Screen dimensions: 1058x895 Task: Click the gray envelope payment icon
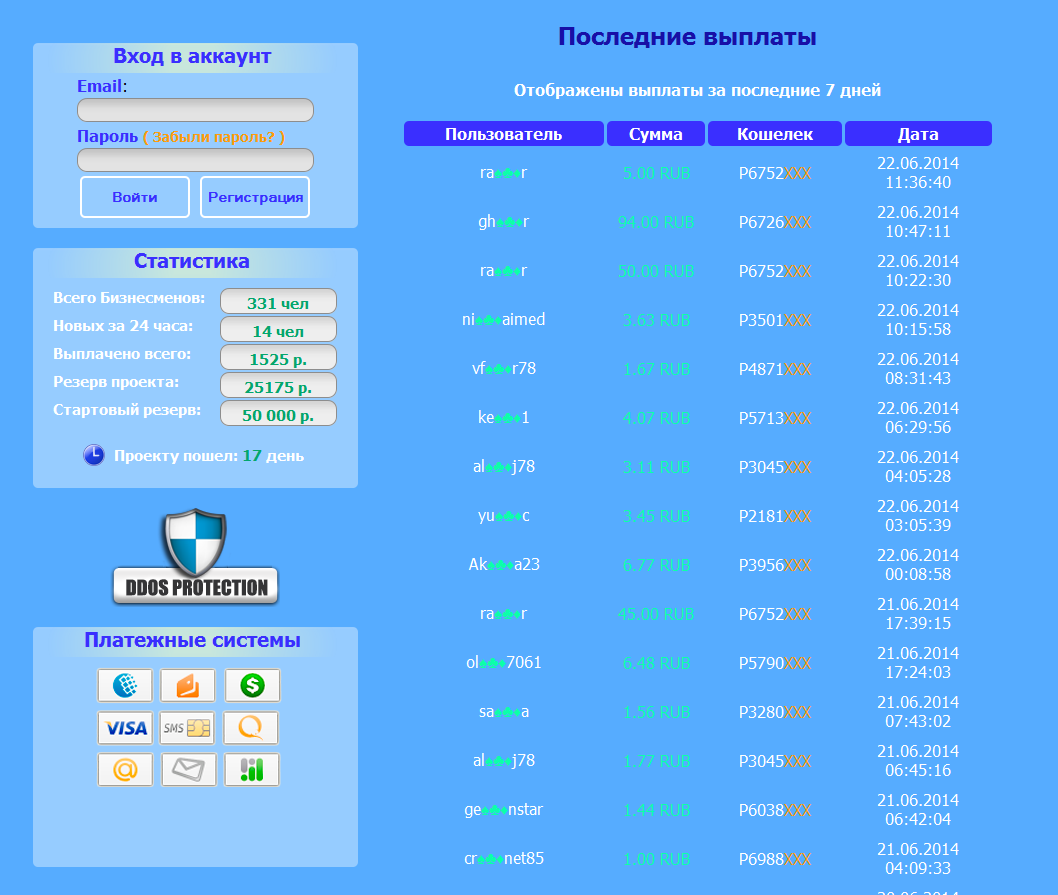point(189,769)
